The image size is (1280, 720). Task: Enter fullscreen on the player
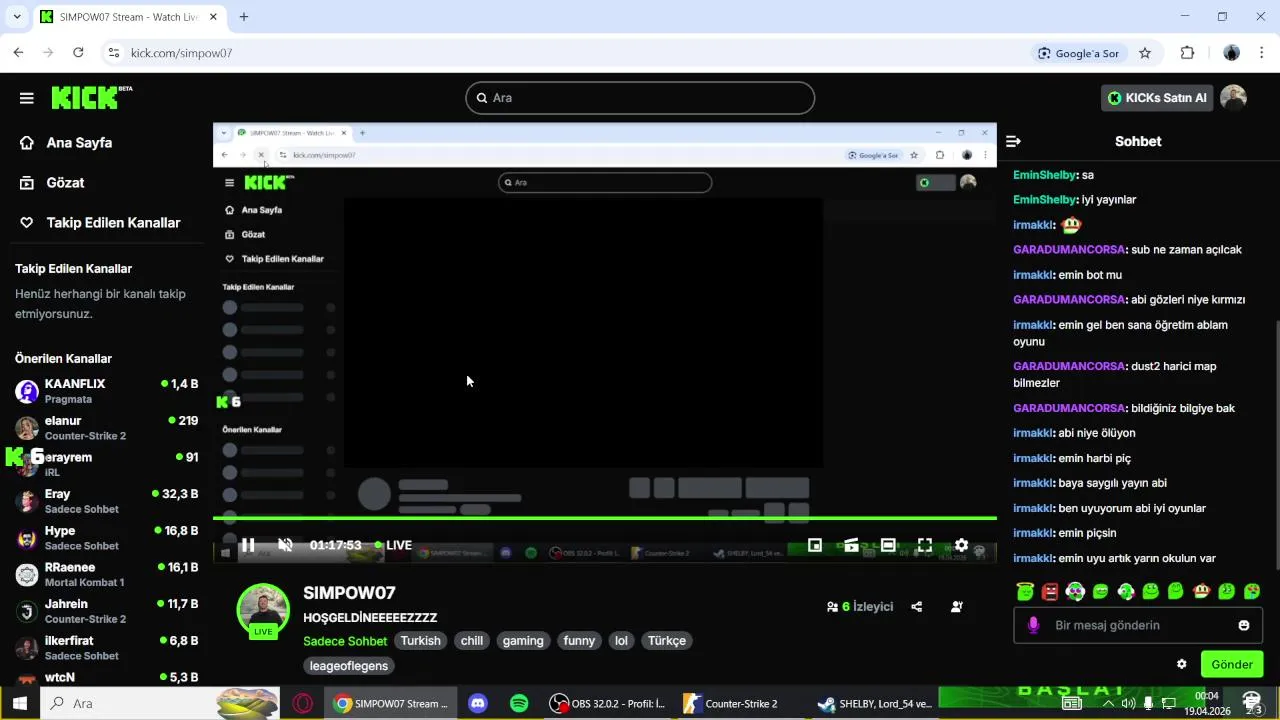[x=925, y=545]
